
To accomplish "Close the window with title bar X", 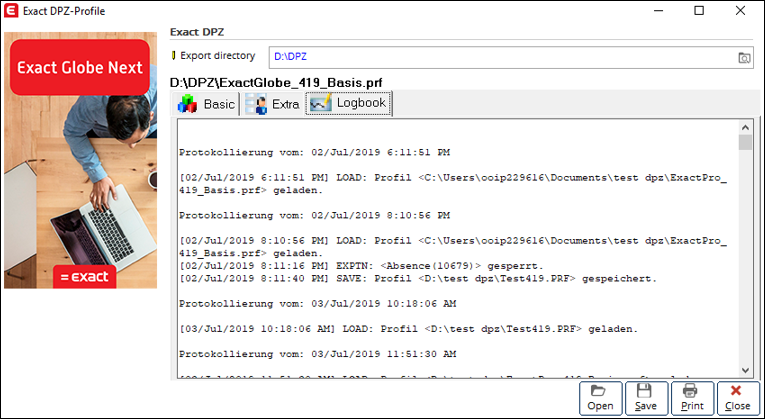I will tap(741, 11).
